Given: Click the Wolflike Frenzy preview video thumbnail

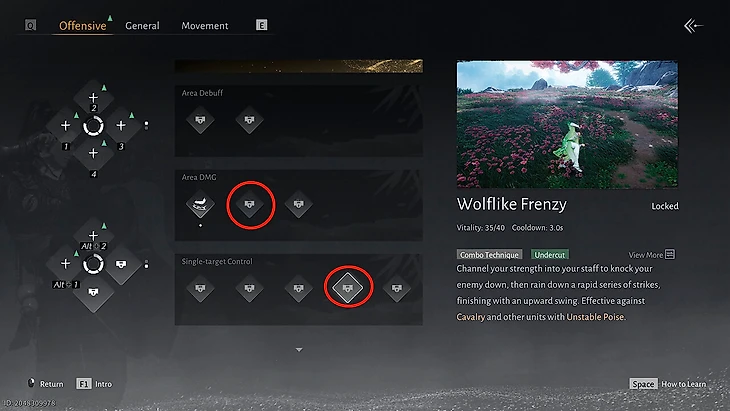Looking at the screenshot, I should (x=567, y=124).
